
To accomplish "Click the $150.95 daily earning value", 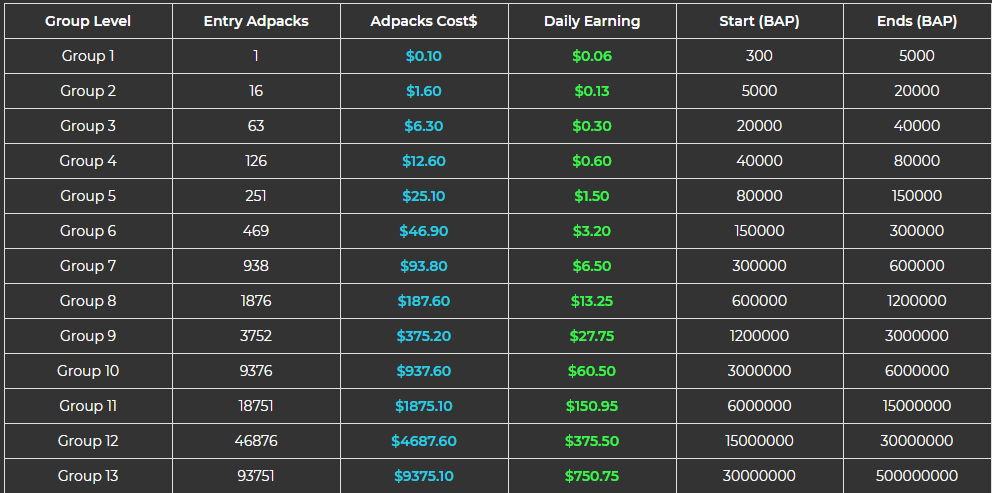I will point(592,406).
